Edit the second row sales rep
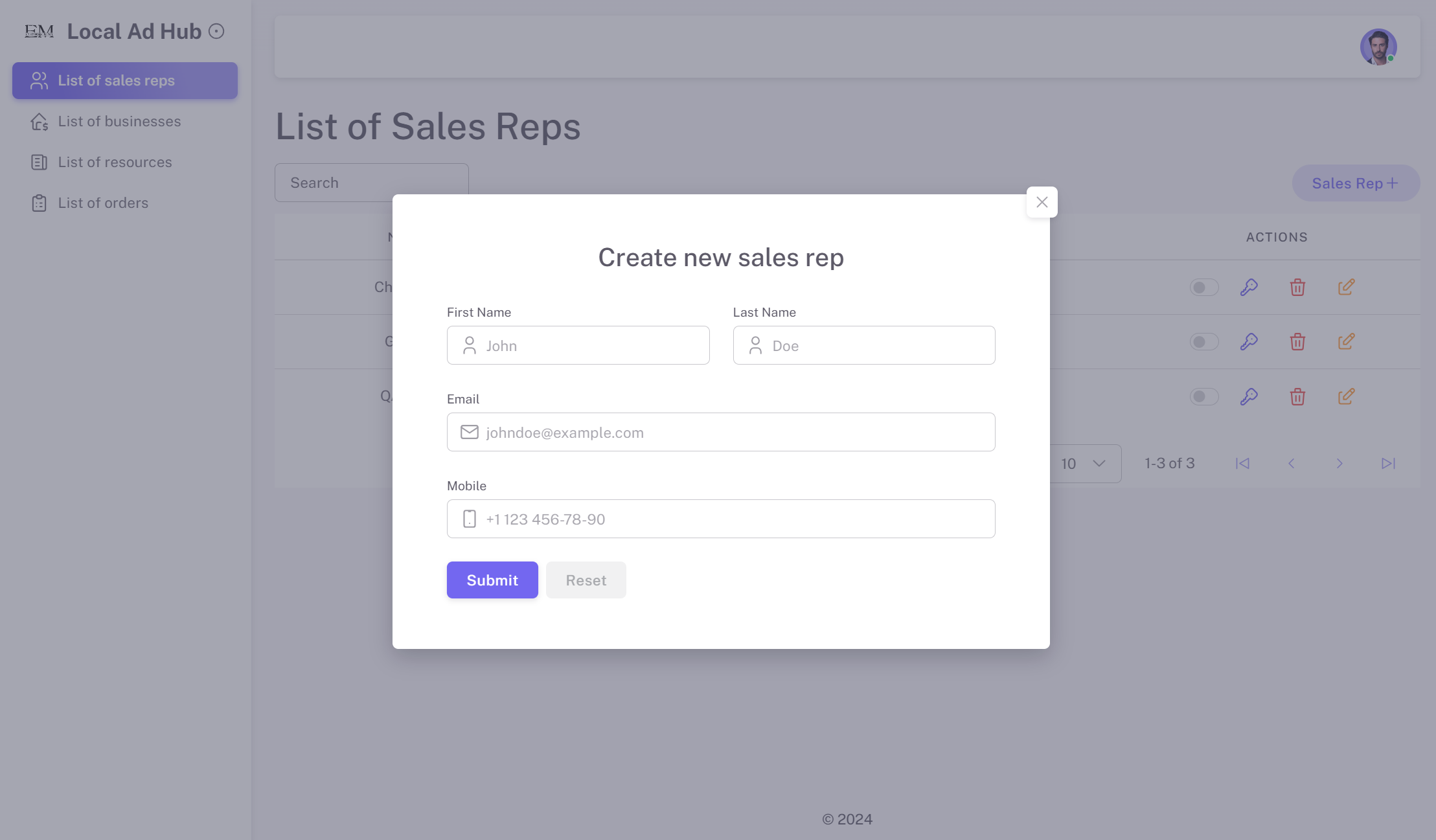1436x840 pixels. point(1347,341)
